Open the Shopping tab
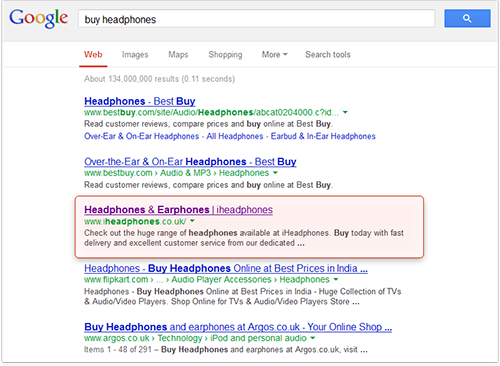The height and width of the screenshot is (366, 500). pyautogui.click(x=225, y=54)
